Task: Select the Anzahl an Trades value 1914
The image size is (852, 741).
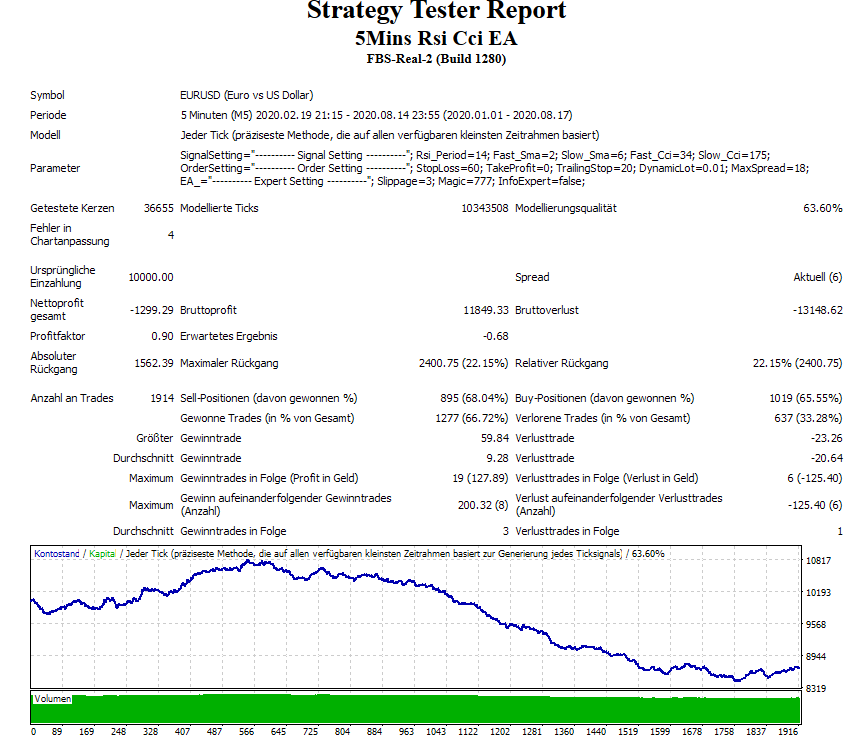Action: click(160, 397)
